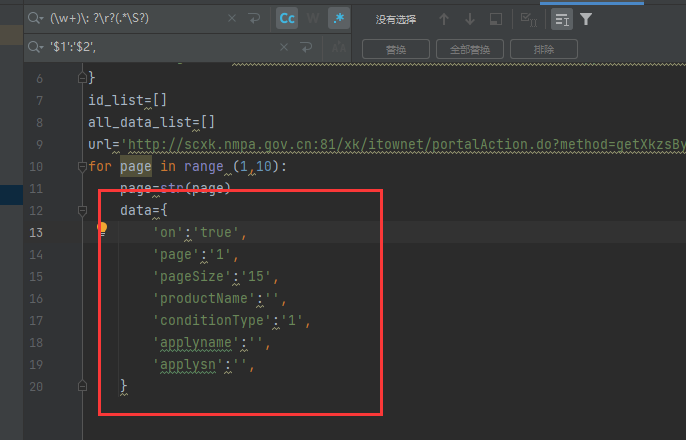Image resolution: width=686 pixels, height=440 pixels.
Task: Clear the find field text
Action: coord(232,18)
